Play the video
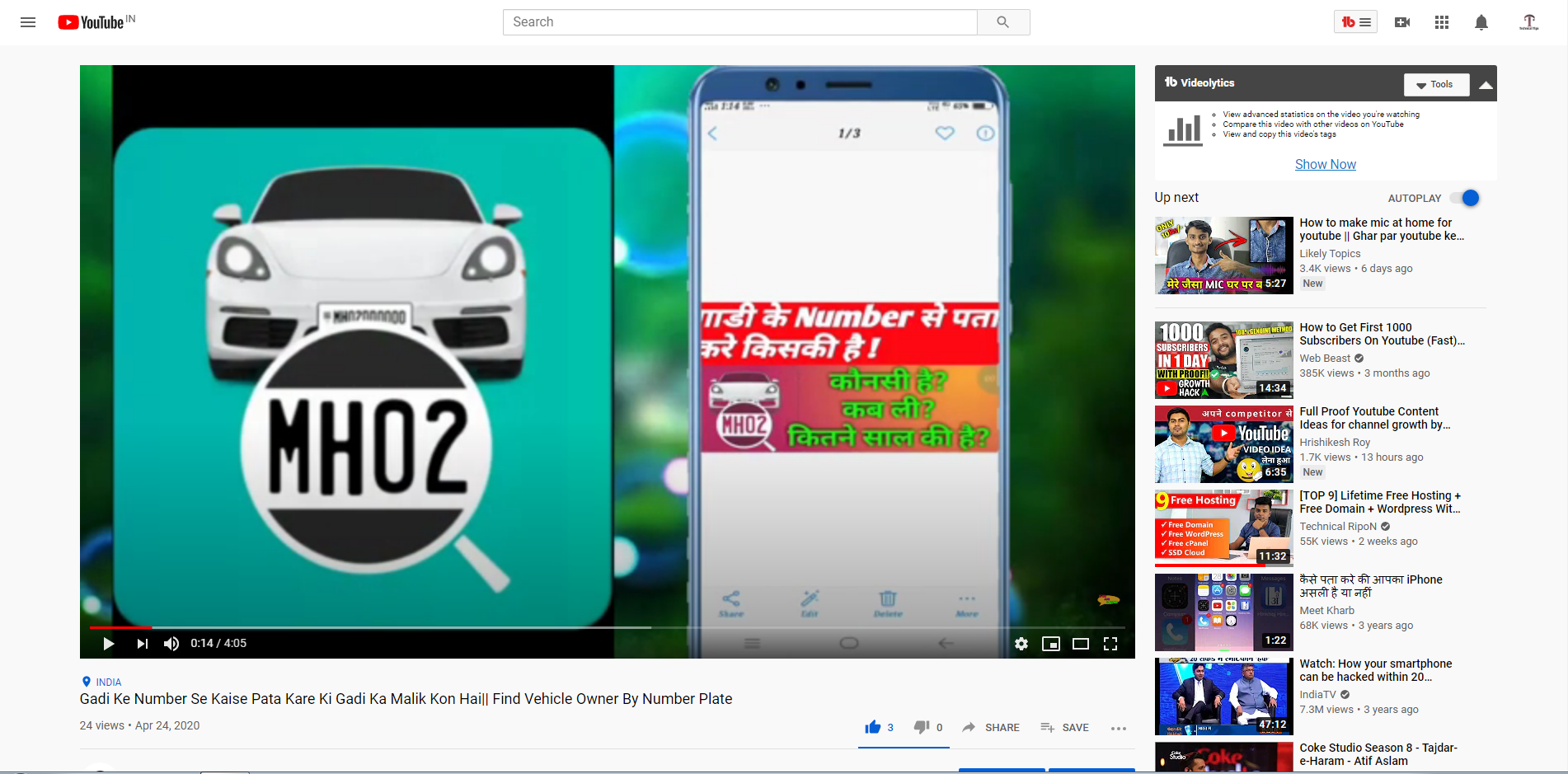This screenshot has height=774, width=1568. [x=108, y=644]
